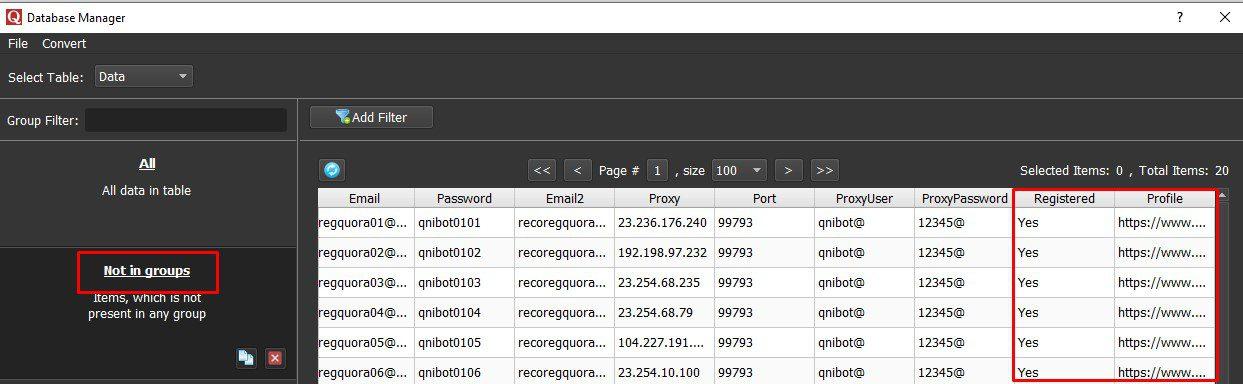
Task: Click the ProxyUser column header
Action: coord(864,198)
